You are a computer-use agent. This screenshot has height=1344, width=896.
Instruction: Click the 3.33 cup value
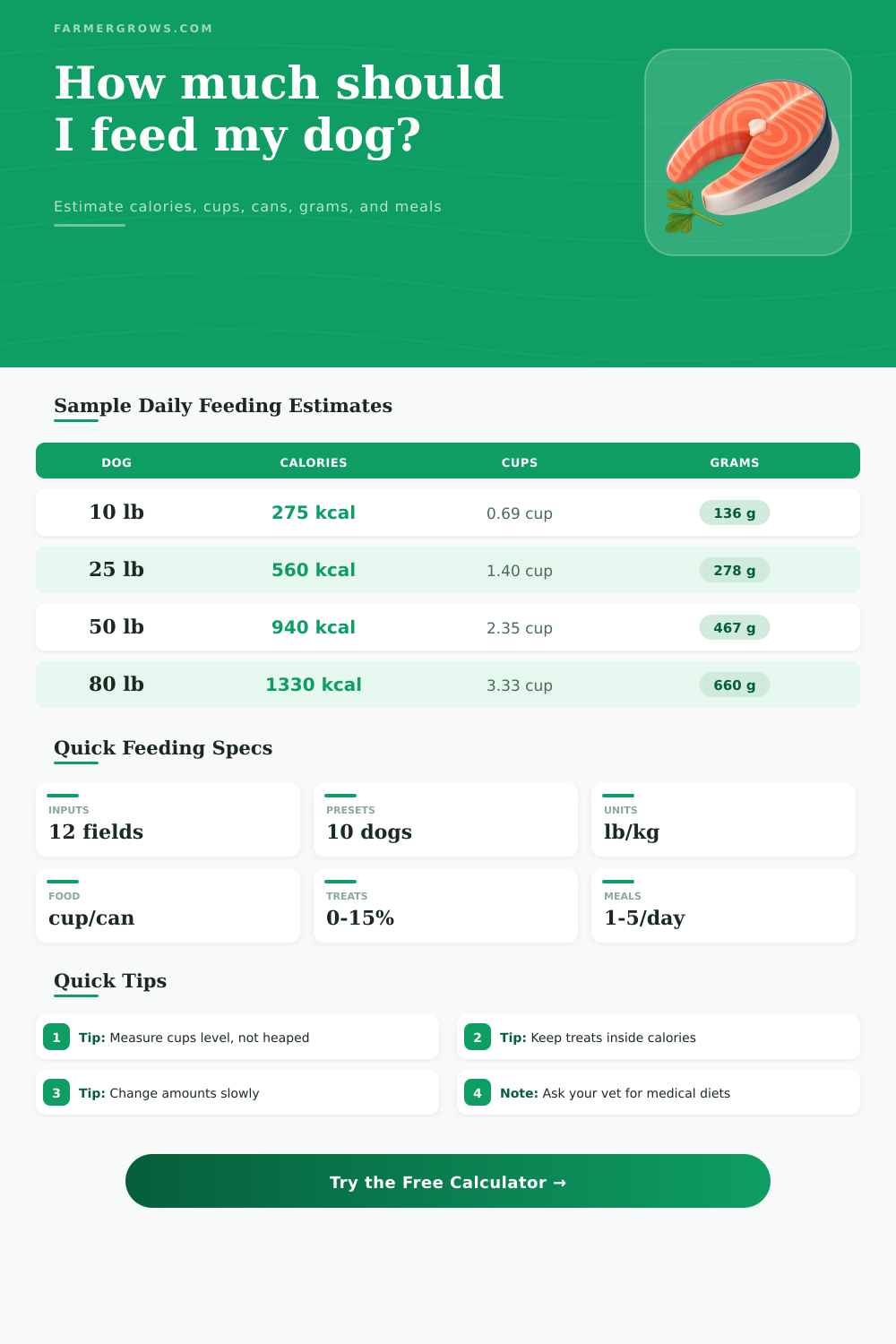(x=520, y=685)
